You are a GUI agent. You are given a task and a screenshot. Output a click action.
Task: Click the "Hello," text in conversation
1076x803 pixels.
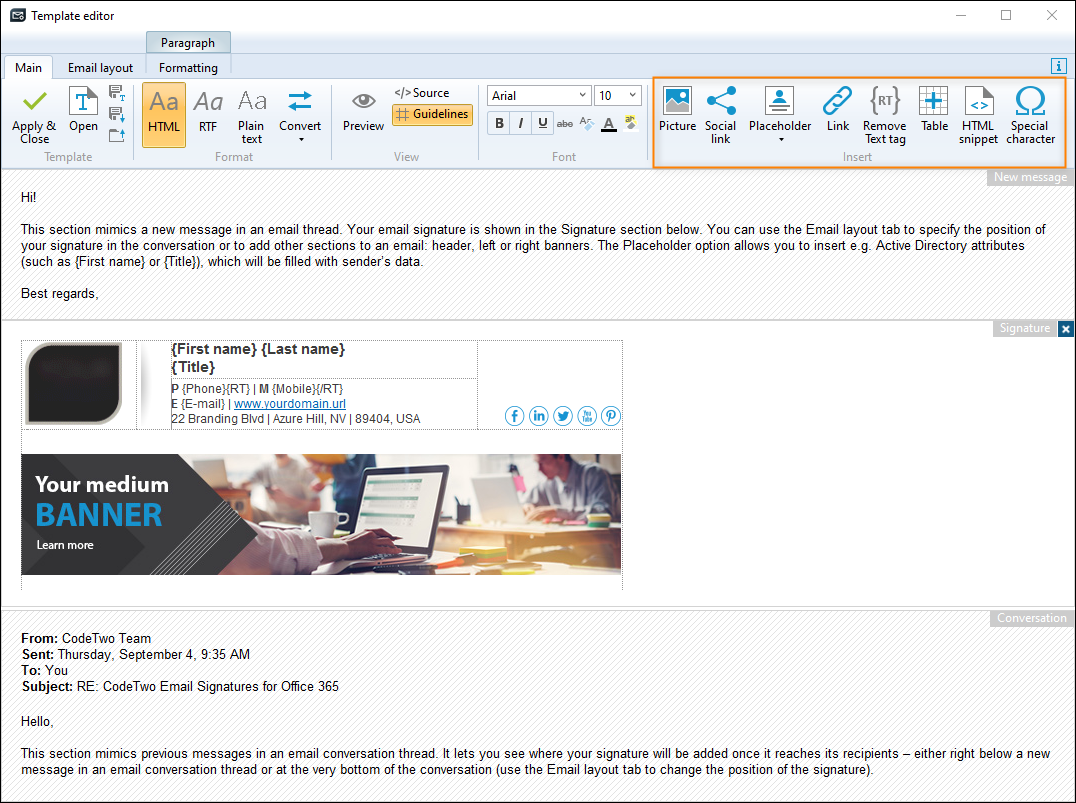pyautogui.click(x=37, y=721)
